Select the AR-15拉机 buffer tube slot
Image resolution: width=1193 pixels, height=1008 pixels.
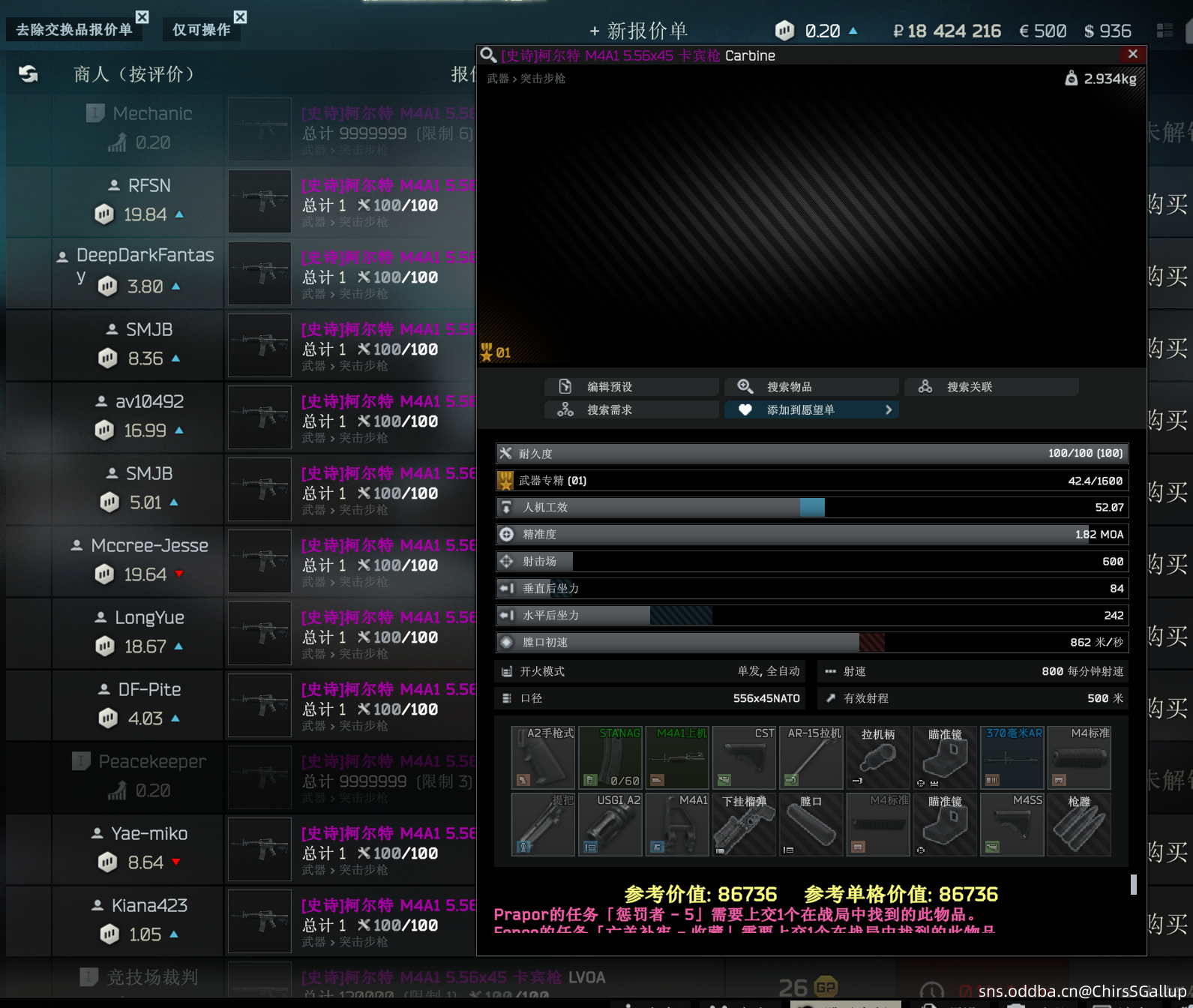coord(811,757)
